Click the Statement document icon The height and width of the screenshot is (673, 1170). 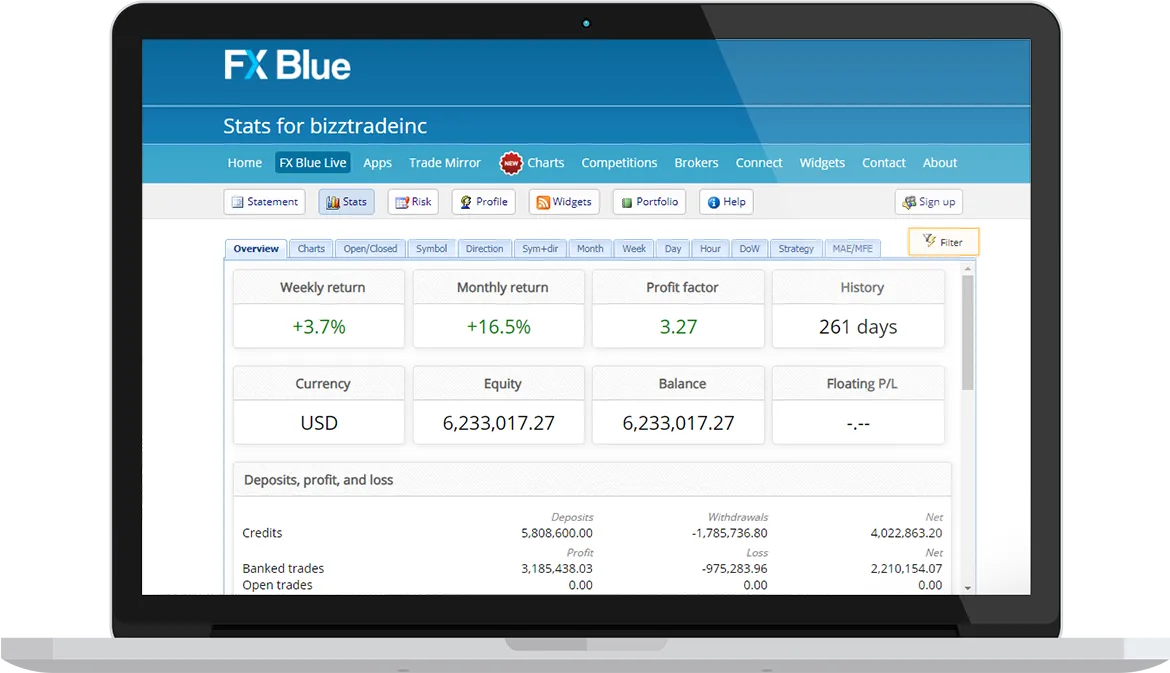[237, 202]
